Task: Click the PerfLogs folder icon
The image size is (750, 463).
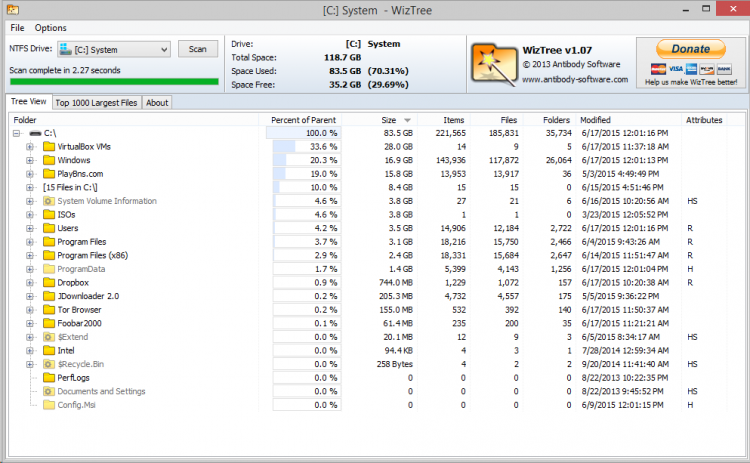Action: pyautogui.click(x=48, y=378)
